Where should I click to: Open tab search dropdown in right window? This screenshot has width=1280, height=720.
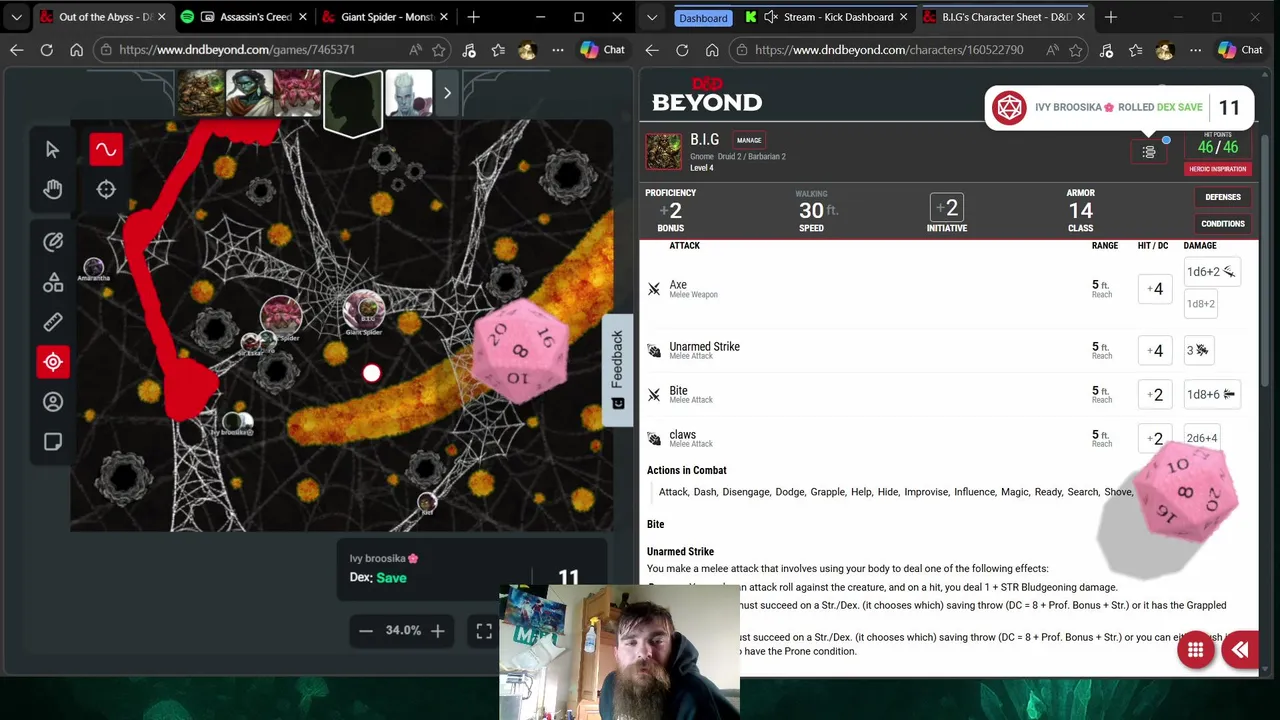pyautogui.click(x=652, y=17)
